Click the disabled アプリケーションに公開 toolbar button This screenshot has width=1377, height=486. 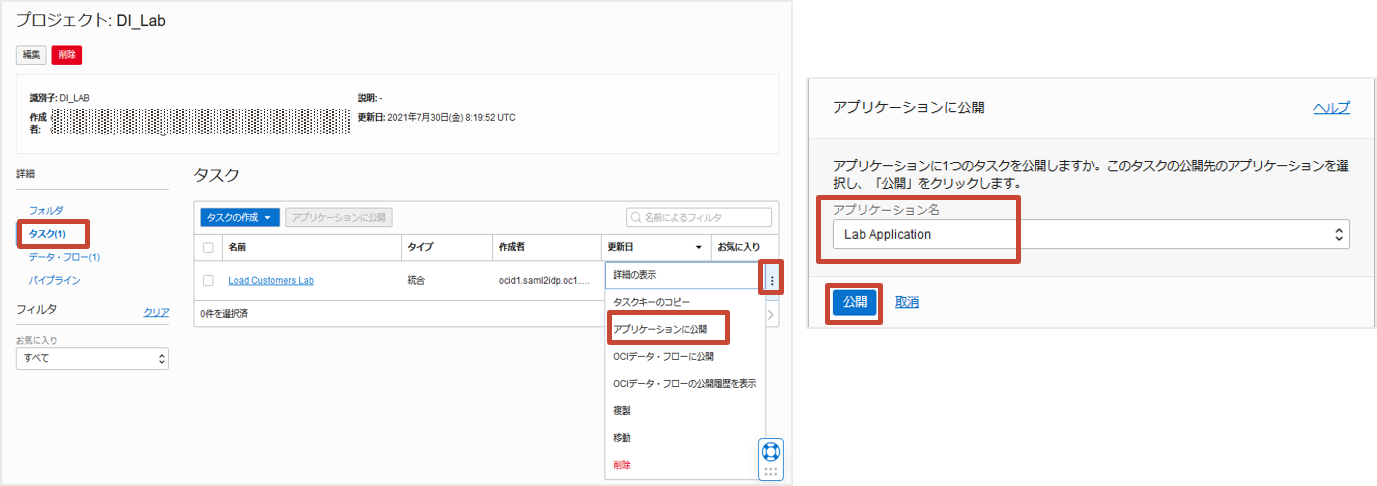point(339,217)
